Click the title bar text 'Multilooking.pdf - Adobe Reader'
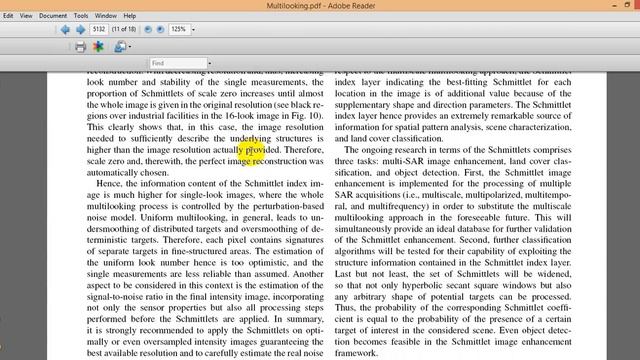640x360 pixels. click(x=321, y=6)
